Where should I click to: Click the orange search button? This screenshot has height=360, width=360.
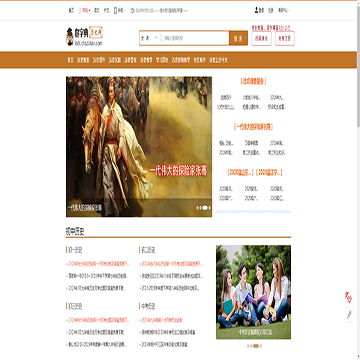(238, 38)
